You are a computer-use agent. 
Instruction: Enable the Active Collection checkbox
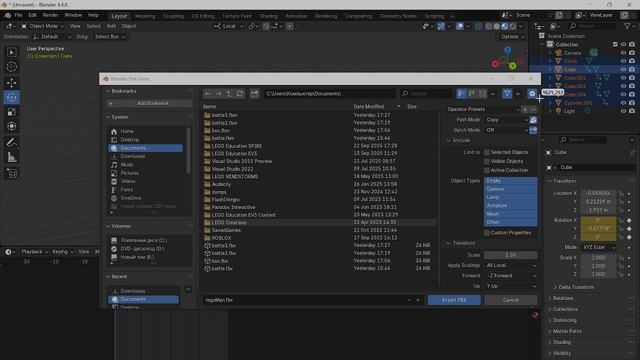point(487,170)
